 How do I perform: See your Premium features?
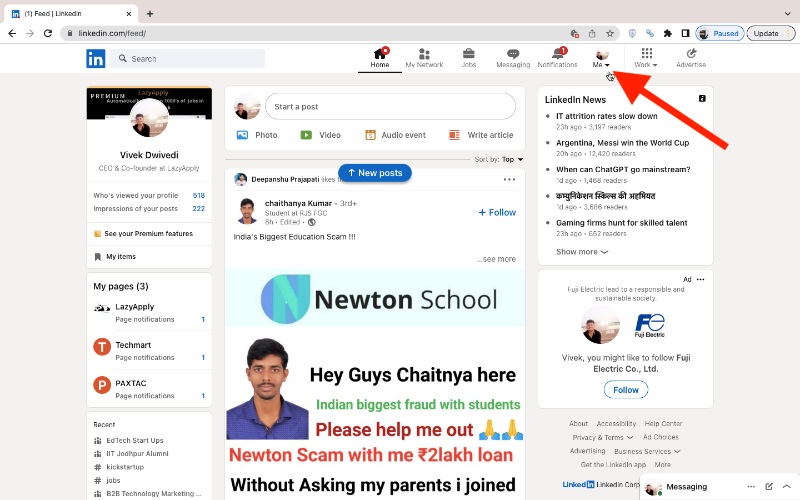pos(143,234)
